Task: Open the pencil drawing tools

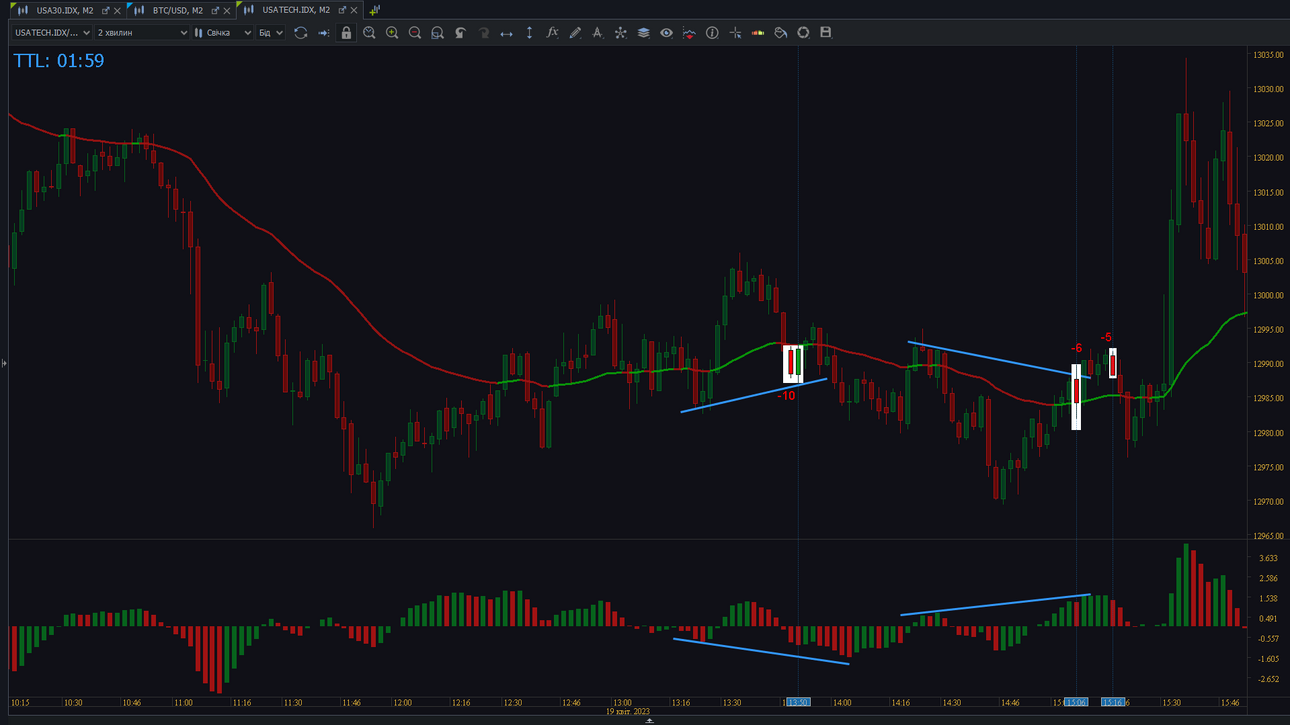Action: (575, 33)
